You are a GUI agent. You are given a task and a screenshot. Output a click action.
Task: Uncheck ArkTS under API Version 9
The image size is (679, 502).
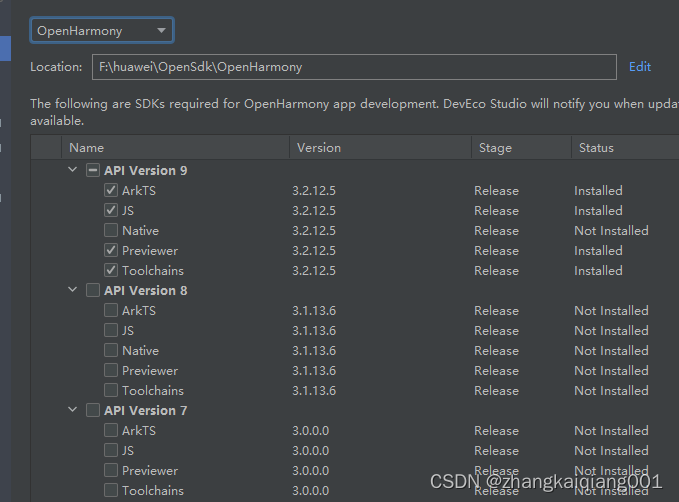111,190
